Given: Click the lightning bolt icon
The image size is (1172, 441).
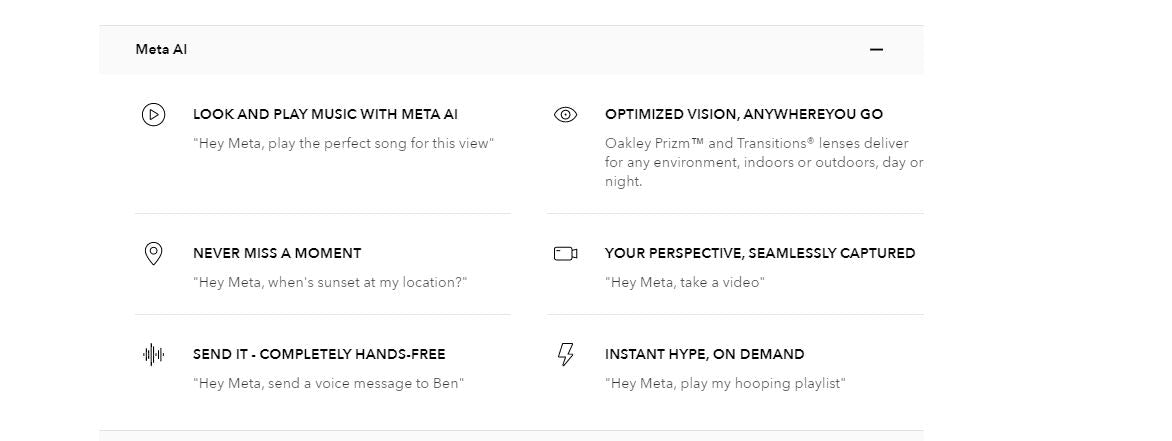Looking at the screenshot, I should (565, 354).
